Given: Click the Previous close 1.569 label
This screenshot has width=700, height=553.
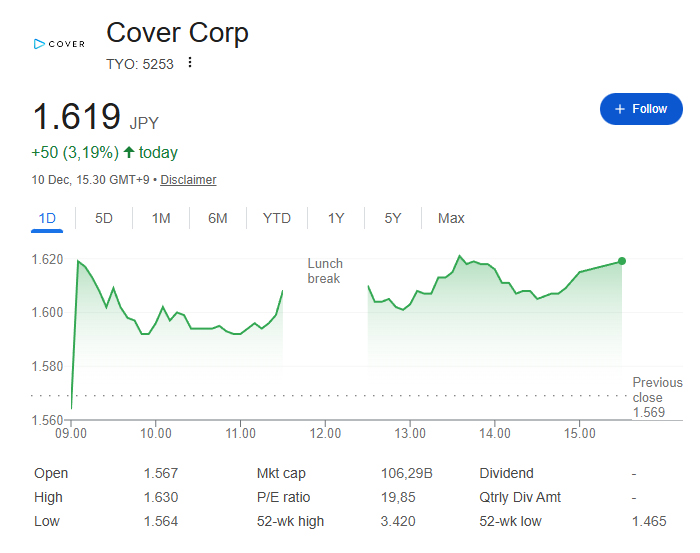Looking at the screenshot, I should tap(657, 397).
